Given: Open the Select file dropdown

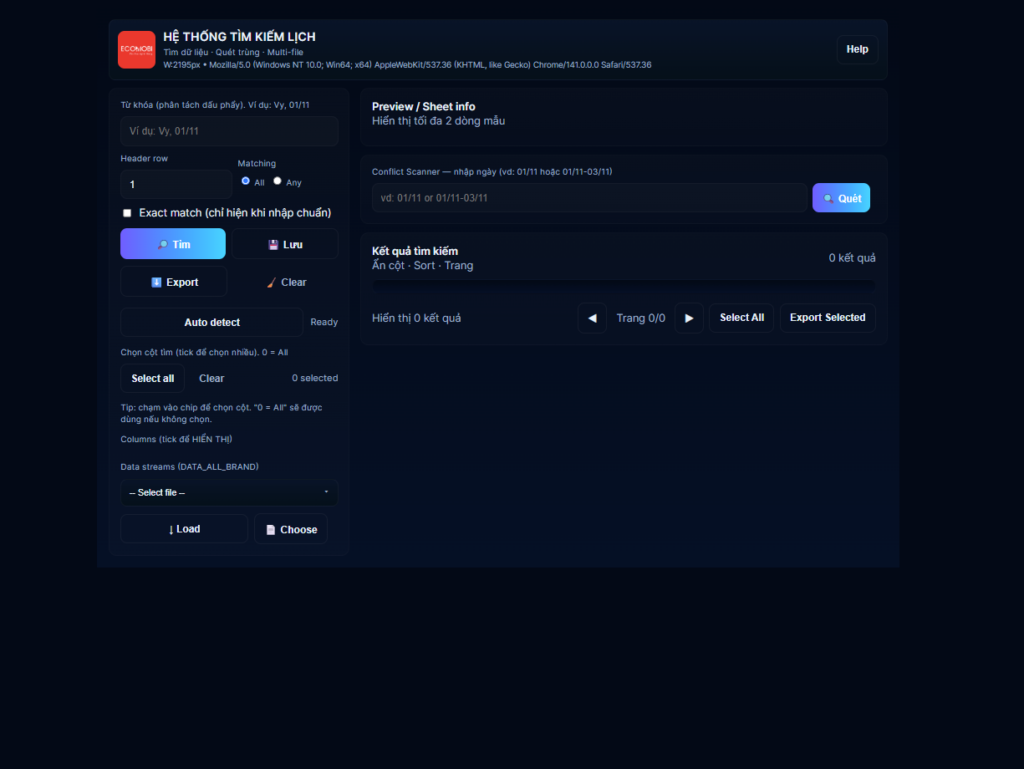Looking at the screenshot, I should (229, 492).
